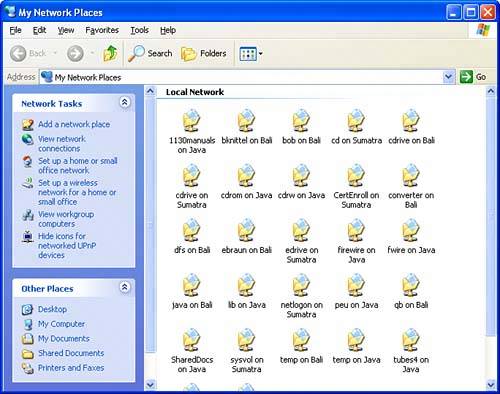Click the temp on Bali share icon

coord(301,341)
